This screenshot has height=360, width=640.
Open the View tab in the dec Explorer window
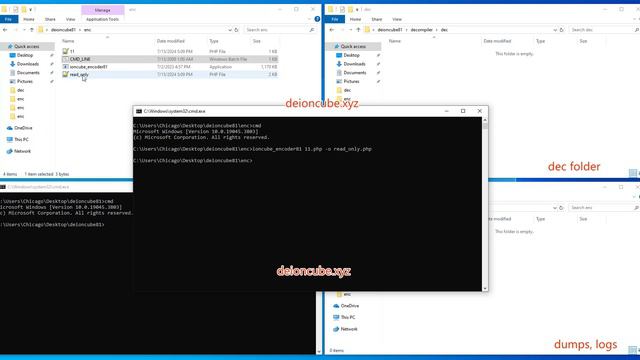click(397, 19)
